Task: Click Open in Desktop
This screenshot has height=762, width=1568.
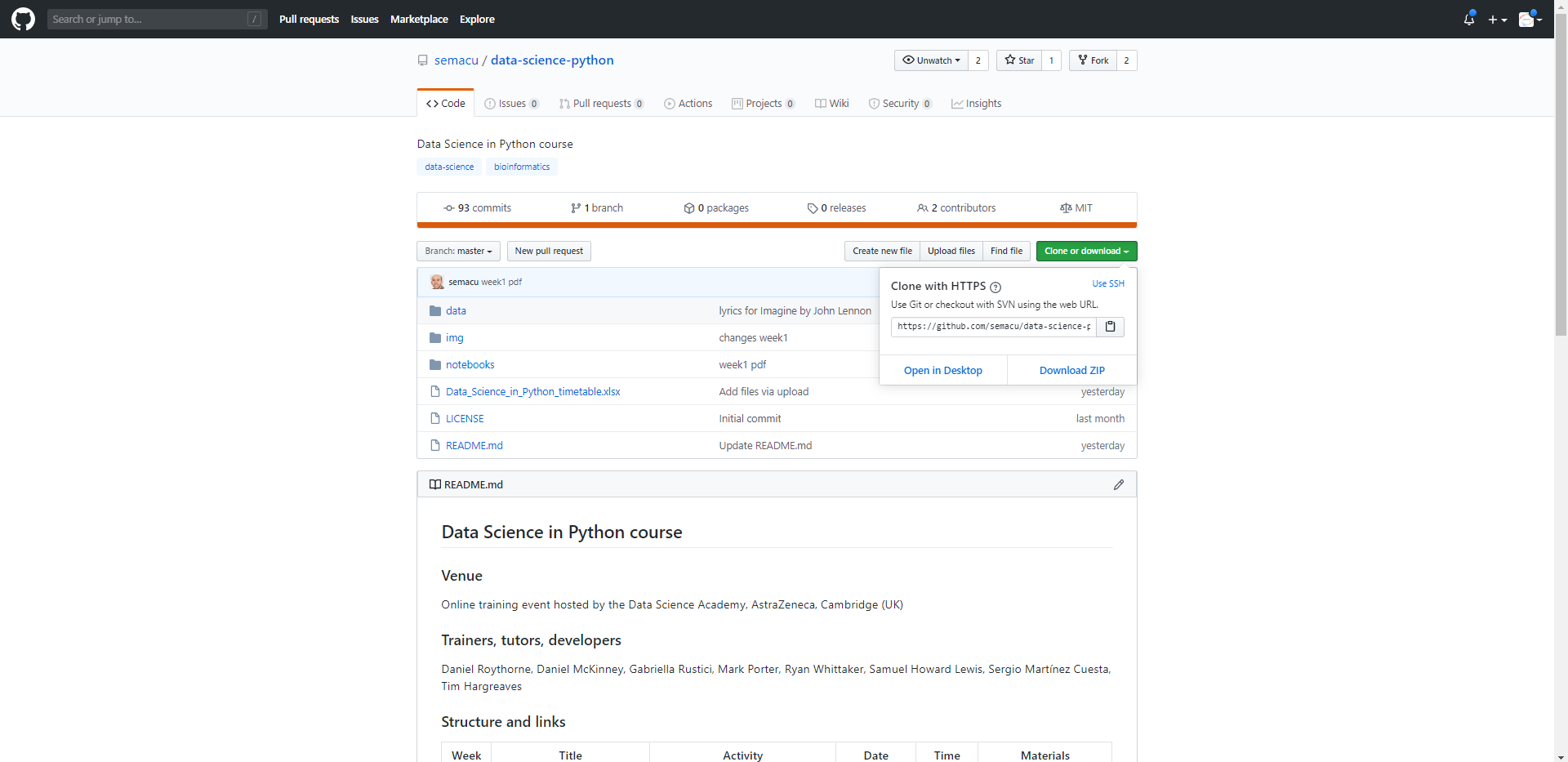Action: coord(942,371)
